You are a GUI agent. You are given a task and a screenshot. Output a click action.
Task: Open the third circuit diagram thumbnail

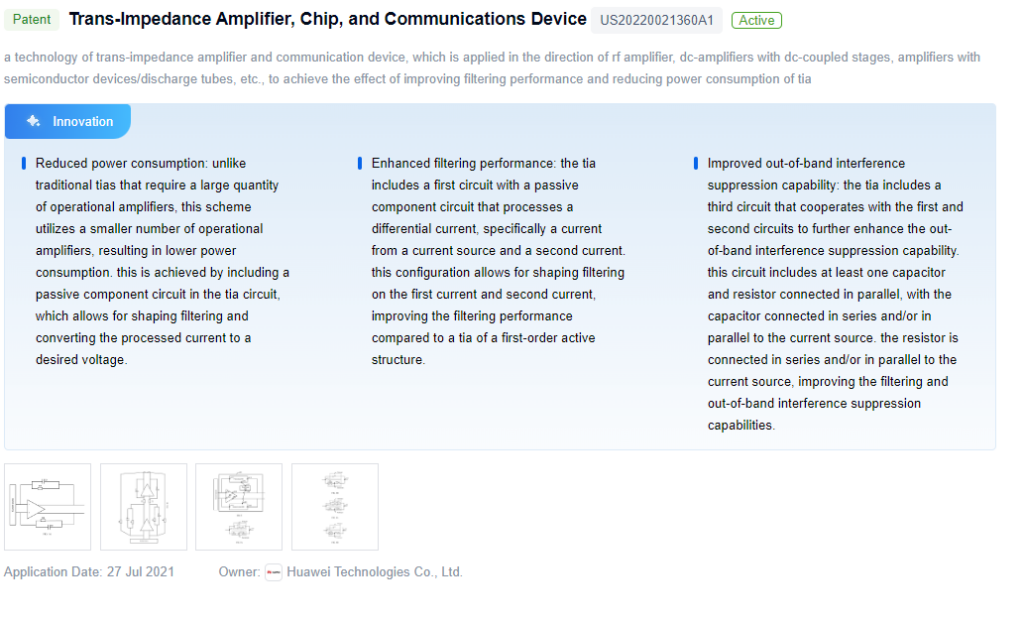pyautogui.click(x=238, y=506)
